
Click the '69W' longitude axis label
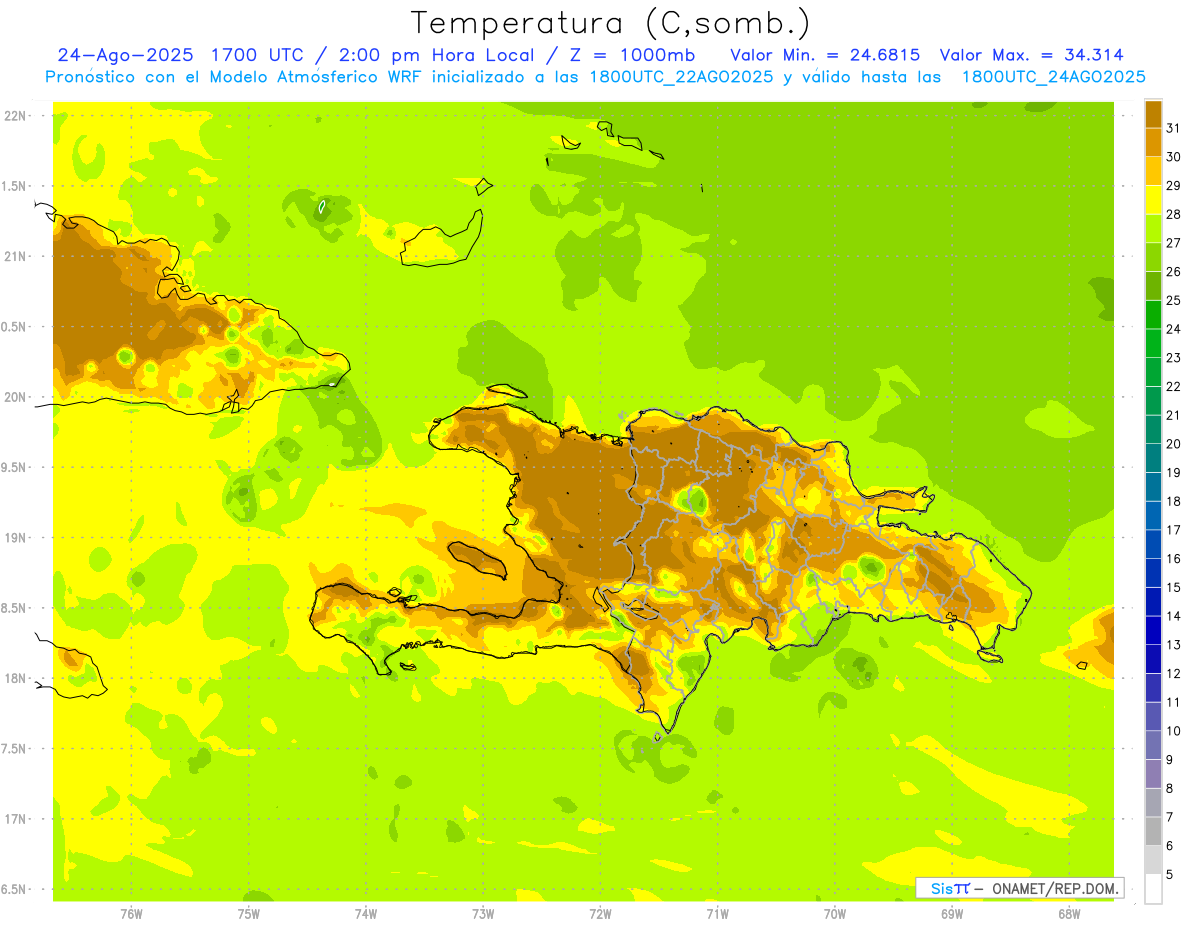click(x=952, y=915)
